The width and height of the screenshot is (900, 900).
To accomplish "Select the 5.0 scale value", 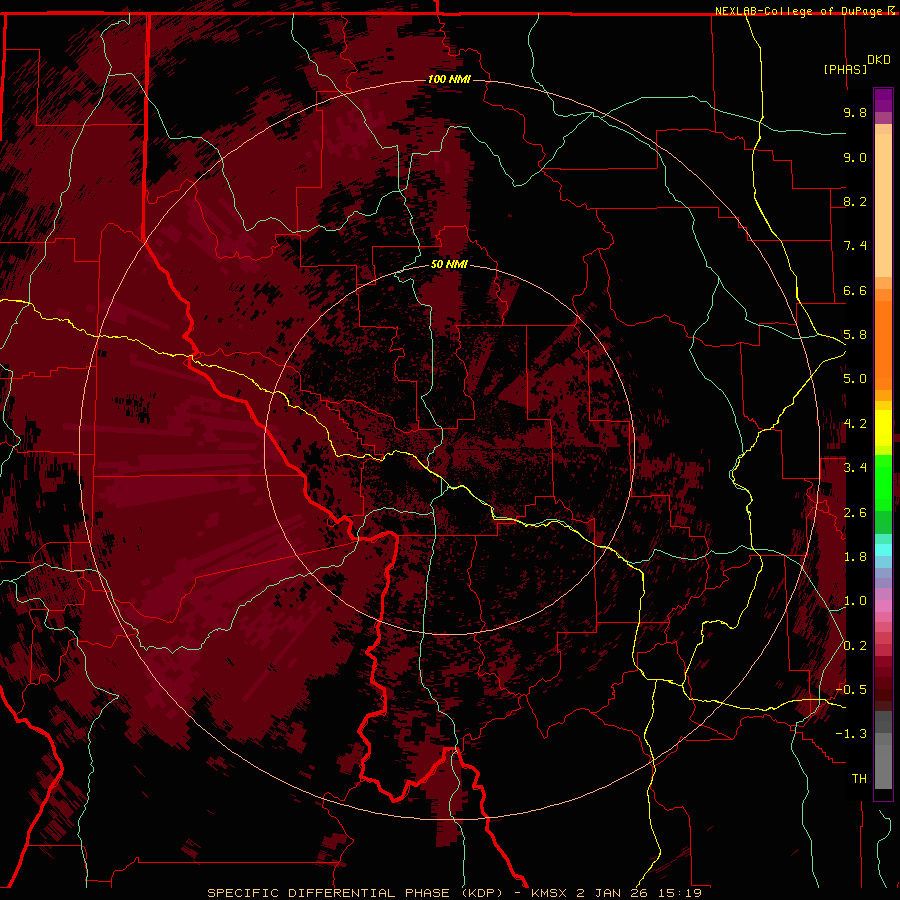I will pos(855,379).
